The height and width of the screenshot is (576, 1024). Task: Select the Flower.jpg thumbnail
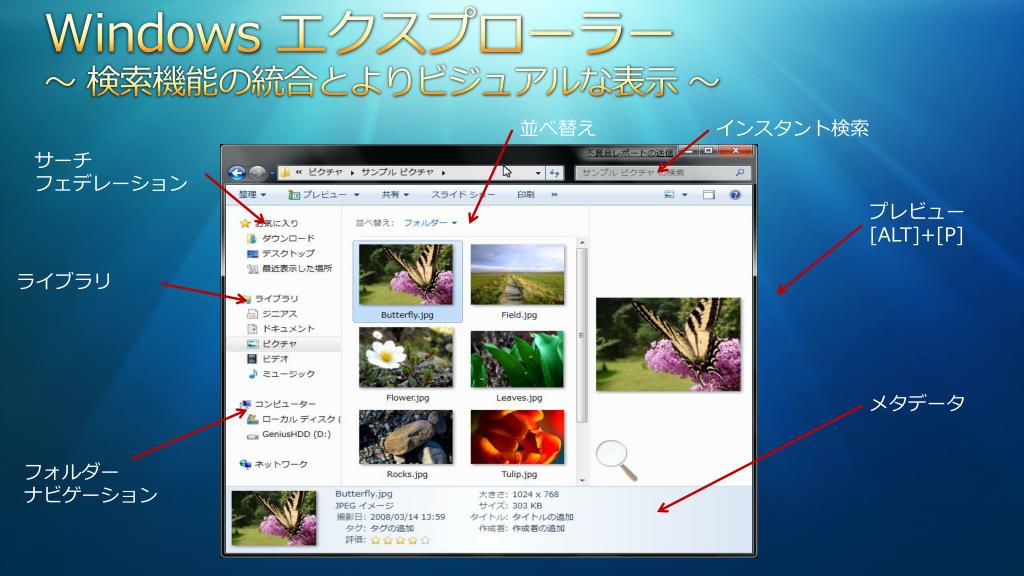407,358
